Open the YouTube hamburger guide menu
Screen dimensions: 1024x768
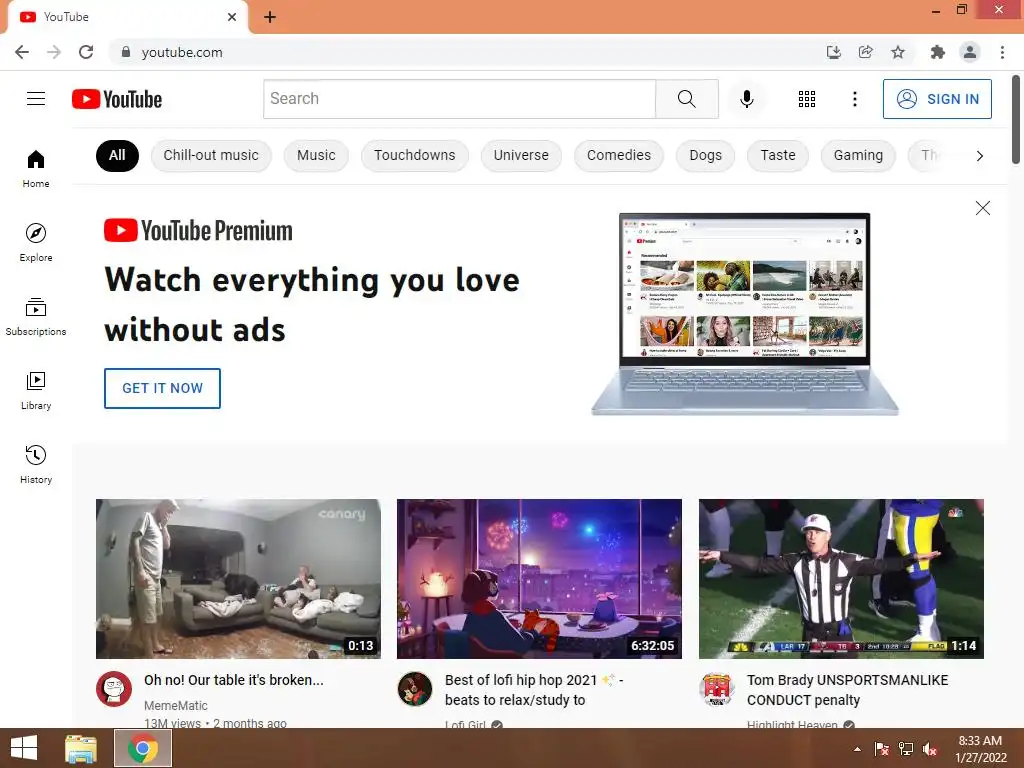tap(36, 99)
